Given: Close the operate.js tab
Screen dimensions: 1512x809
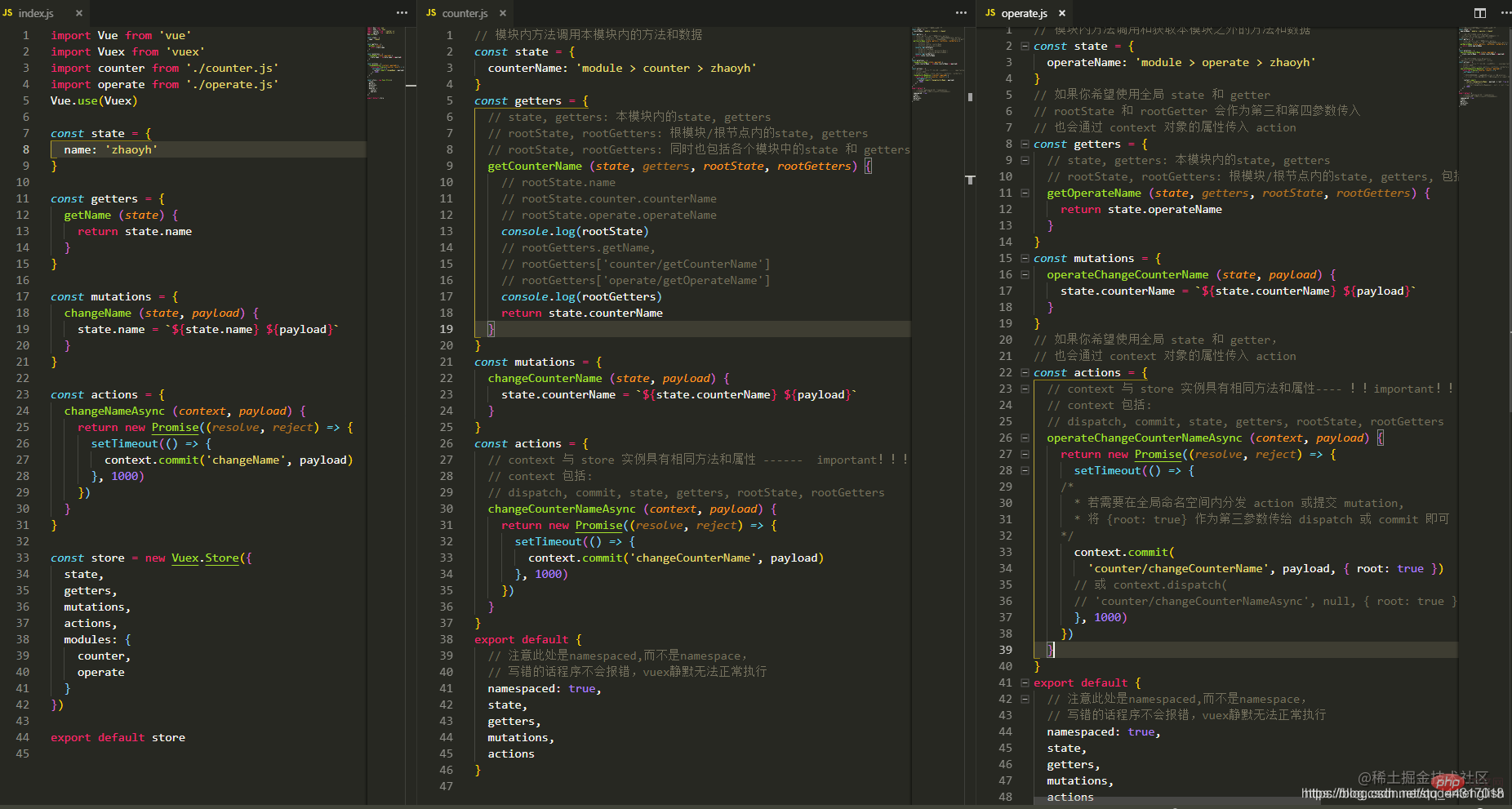Looking at the screenshot, I should coord(1062,13).
